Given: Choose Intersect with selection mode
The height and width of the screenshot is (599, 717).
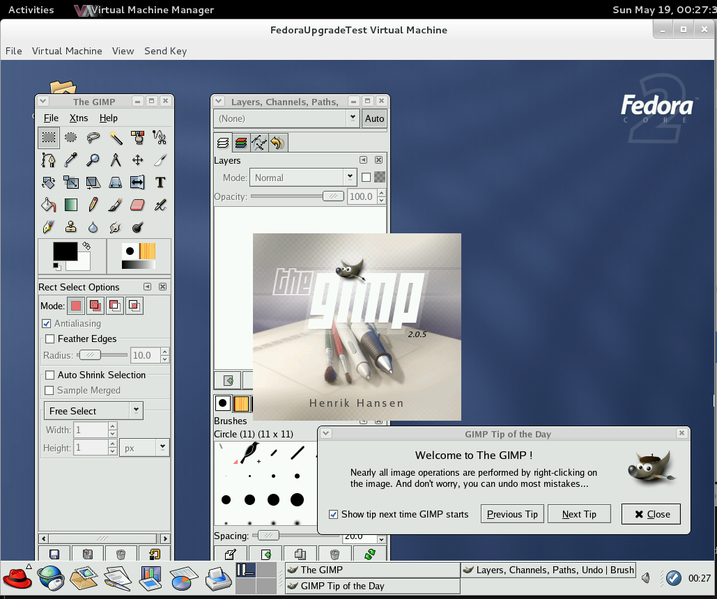Looking at the screenshot, I should click(134, 305).
